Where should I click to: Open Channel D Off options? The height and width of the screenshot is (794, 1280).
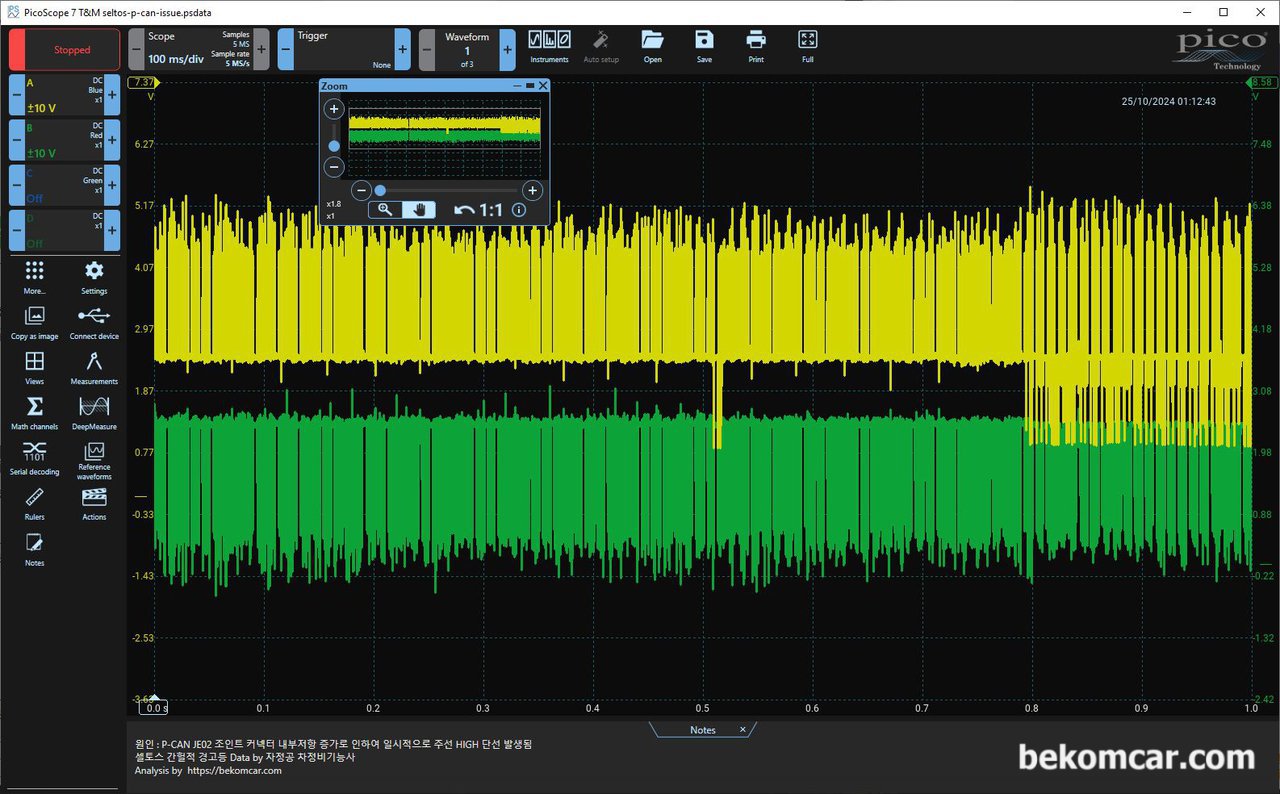pyautogui.click(x=64, y=231)
